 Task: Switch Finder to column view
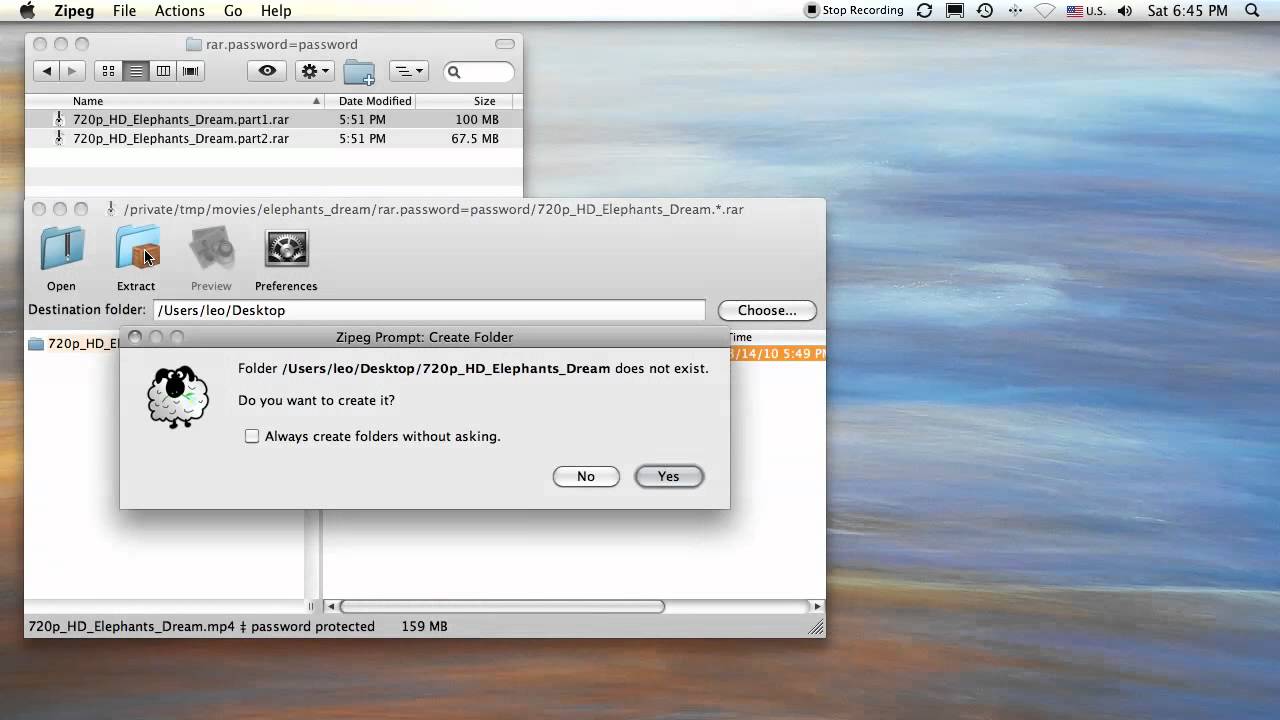click(x=163, y=71)
